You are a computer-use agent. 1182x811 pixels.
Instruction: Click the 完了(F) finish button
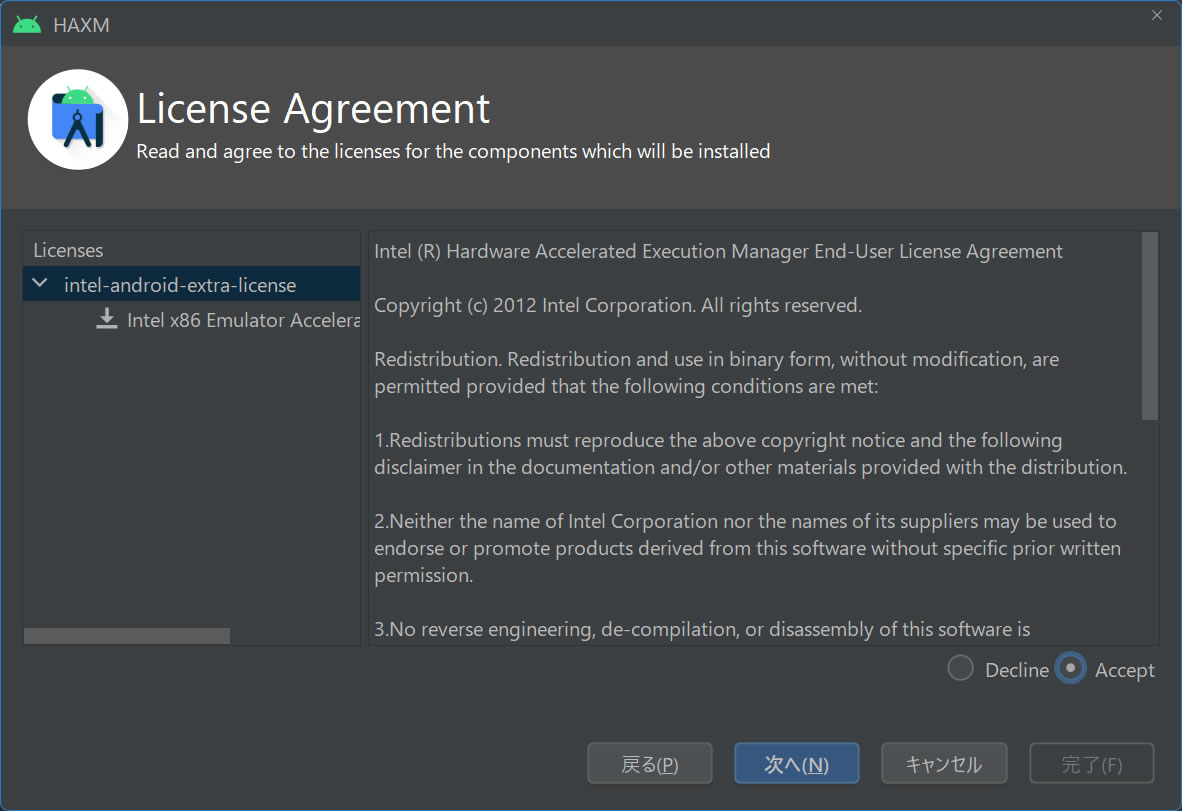[1091, 765]
